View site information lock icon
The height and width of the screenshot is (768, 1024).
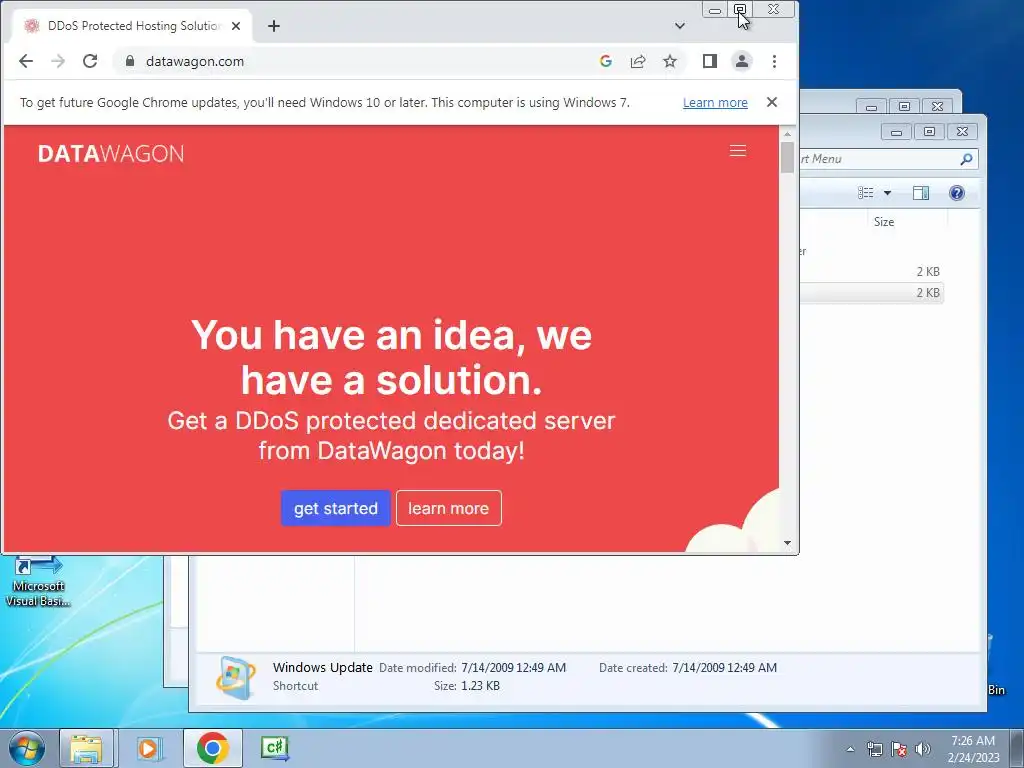pyautogui.click(x=130, y=61)
